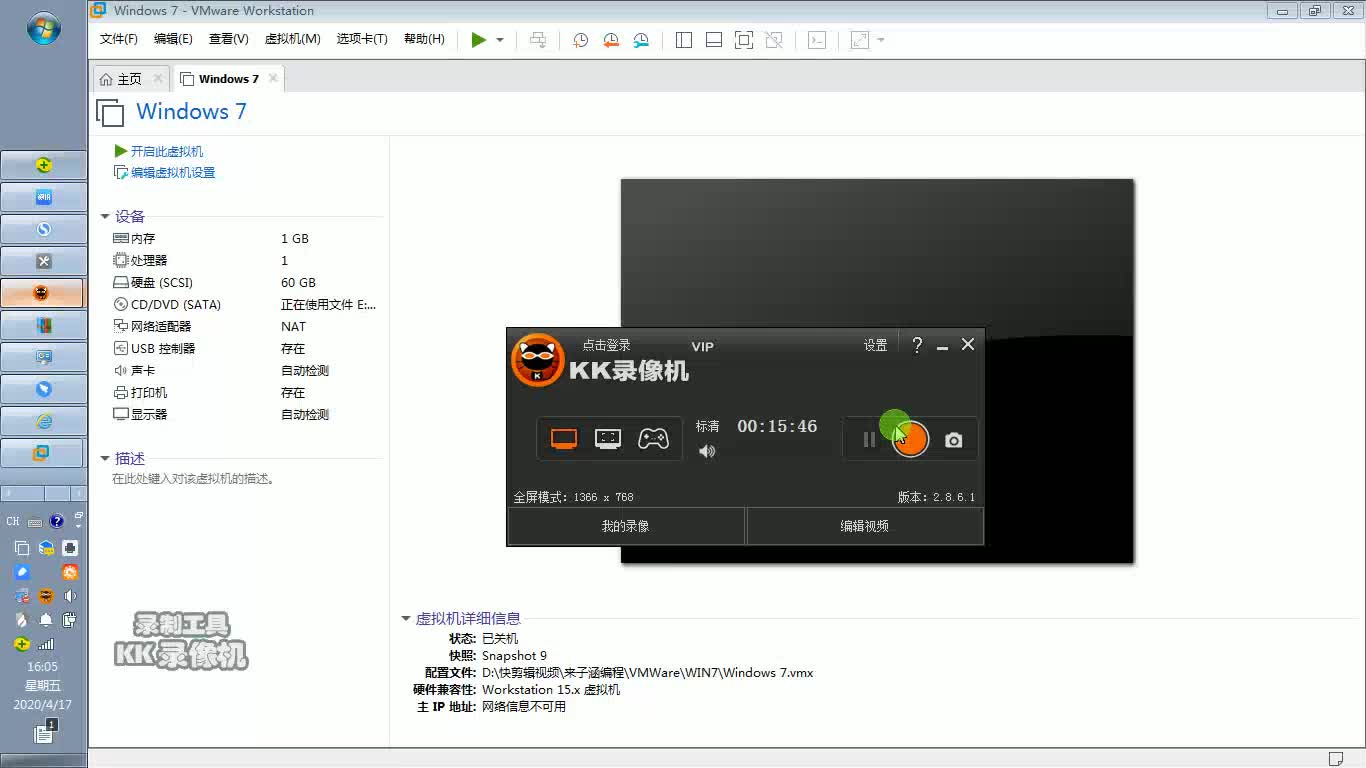Click the VIP label in KK录像机

coord(703,347)
